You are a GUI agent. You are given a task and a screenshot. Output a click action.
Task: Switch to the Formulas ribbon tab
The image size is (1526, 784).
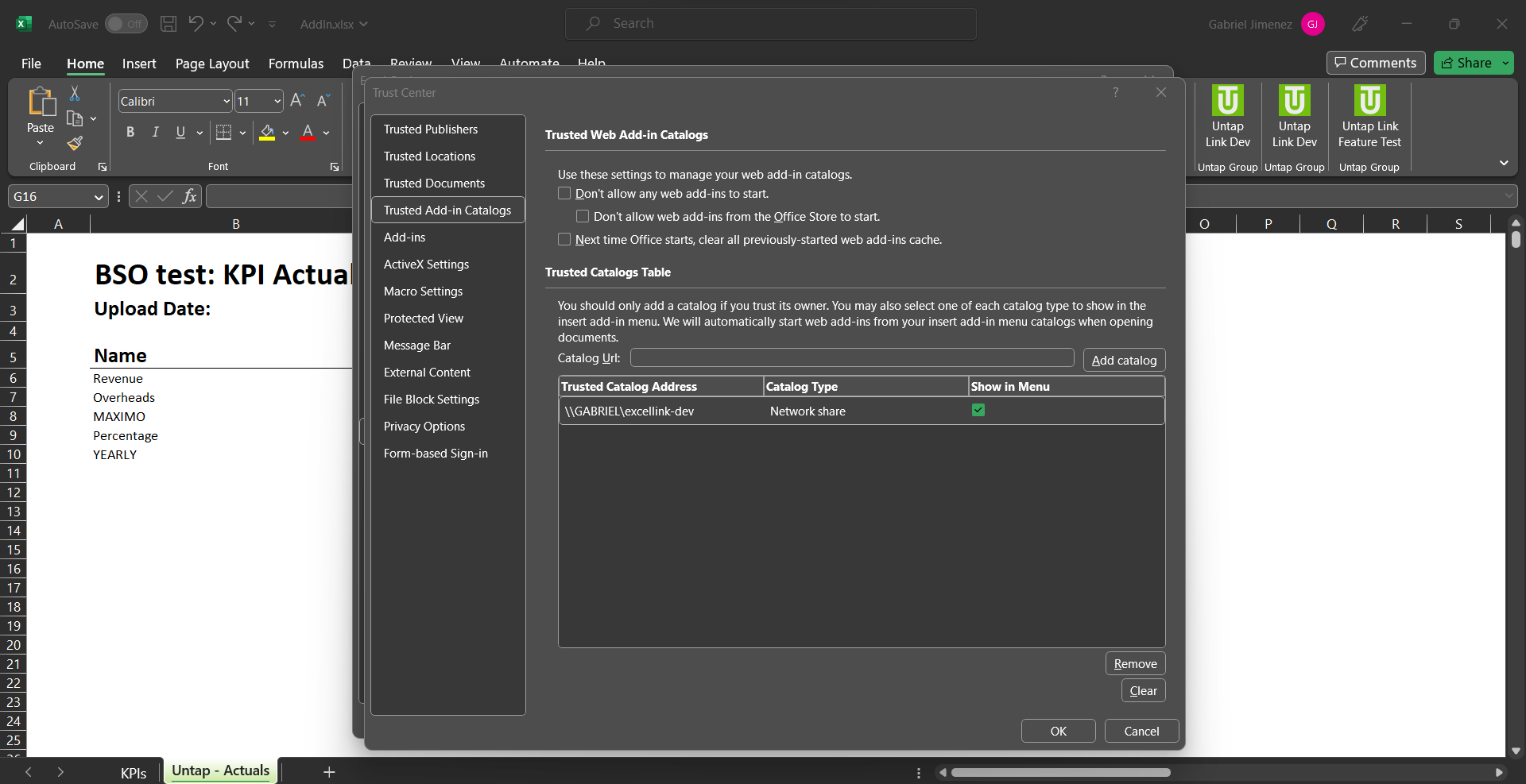click(x=296, y=64)
